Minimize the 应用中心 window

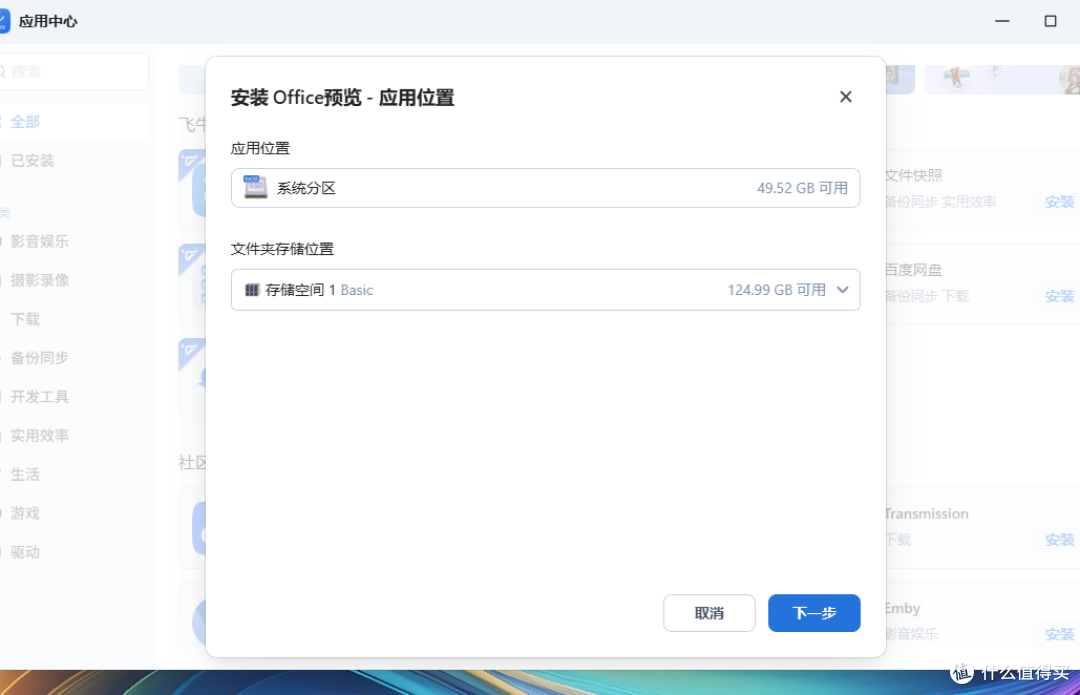point(1002,21)
